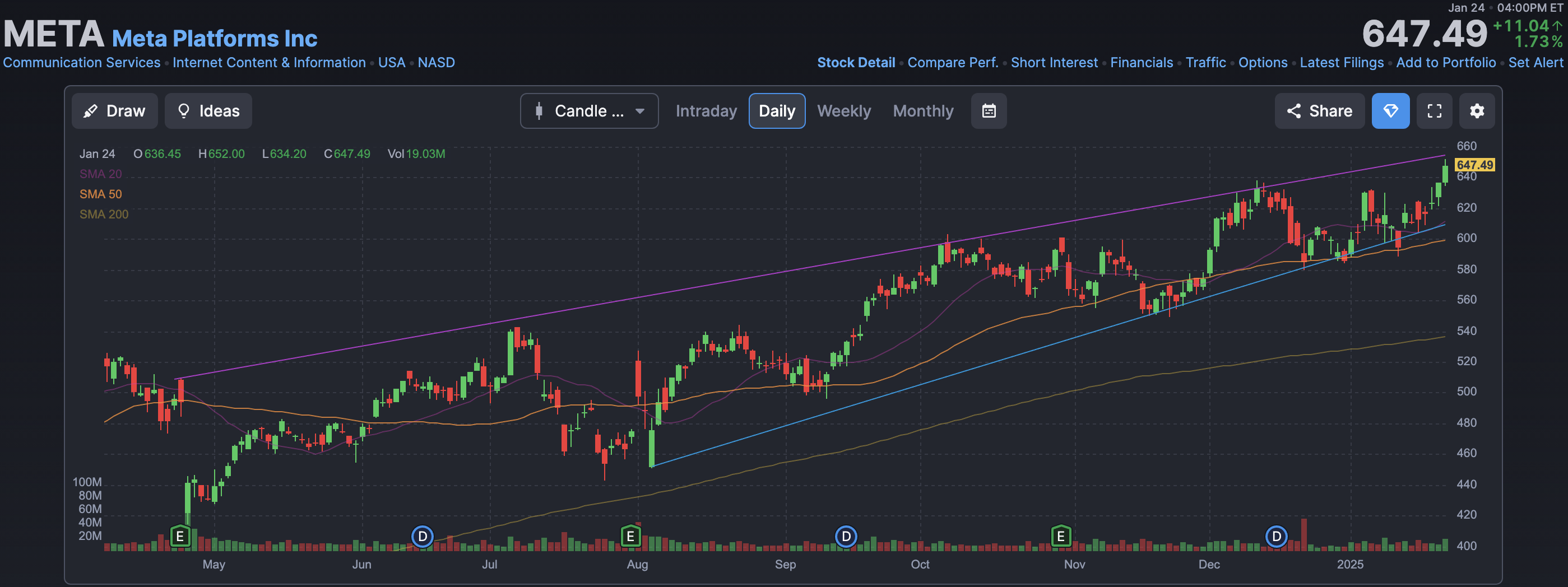1568x587 pixels.
Task: Open Latest Filings link
Action: [x=1342, y=63]
